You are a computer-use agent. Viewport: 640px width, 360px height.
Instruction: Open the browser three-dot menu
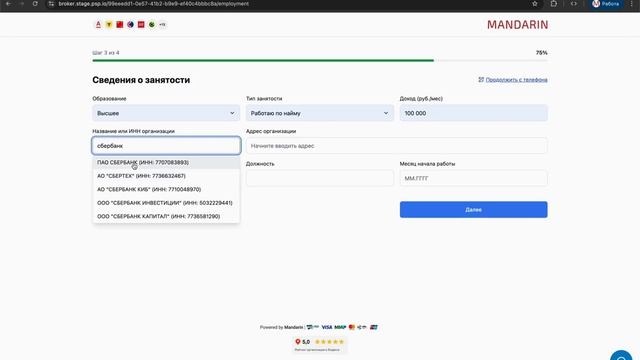coord(631,4)
